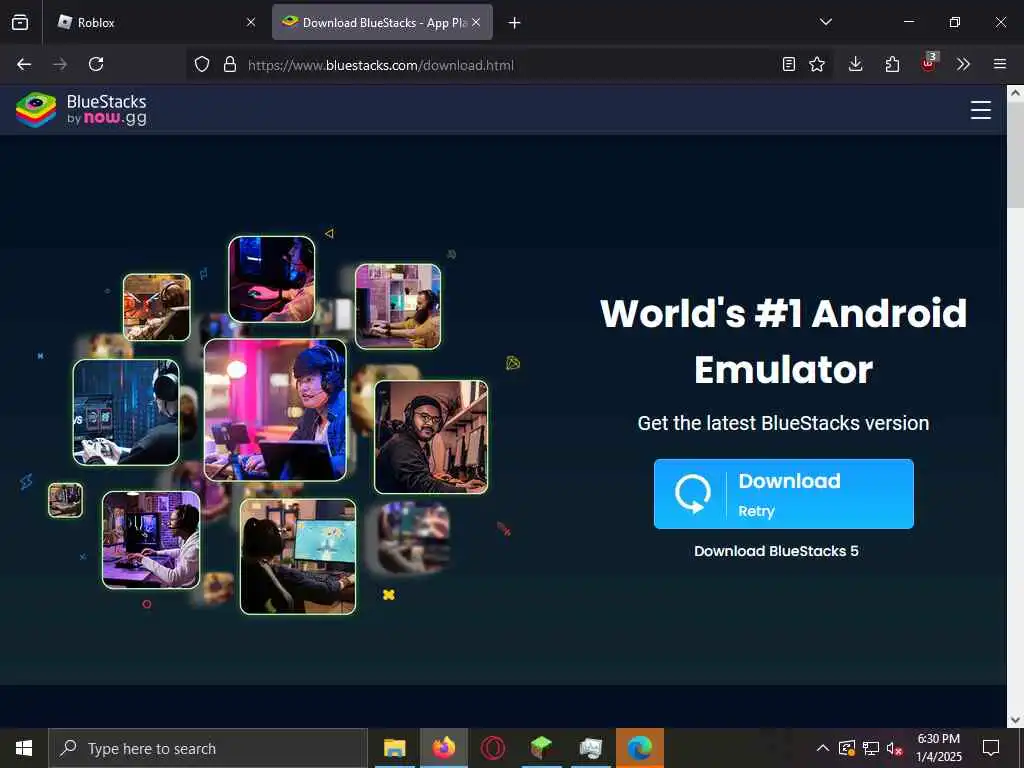Click the forward navigation arrow
Screen dimensions: 1024x768
pyautogui.click(x=60, y=64)
